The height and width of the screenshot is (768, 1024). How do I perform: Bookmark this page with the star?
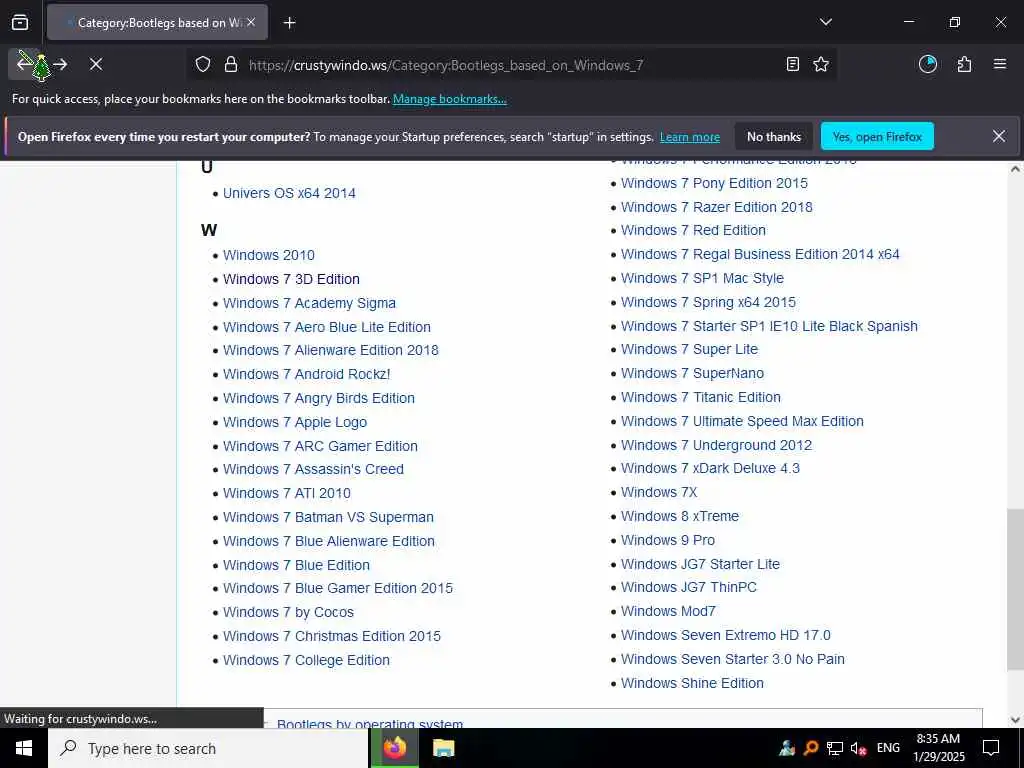click(821, 64)
